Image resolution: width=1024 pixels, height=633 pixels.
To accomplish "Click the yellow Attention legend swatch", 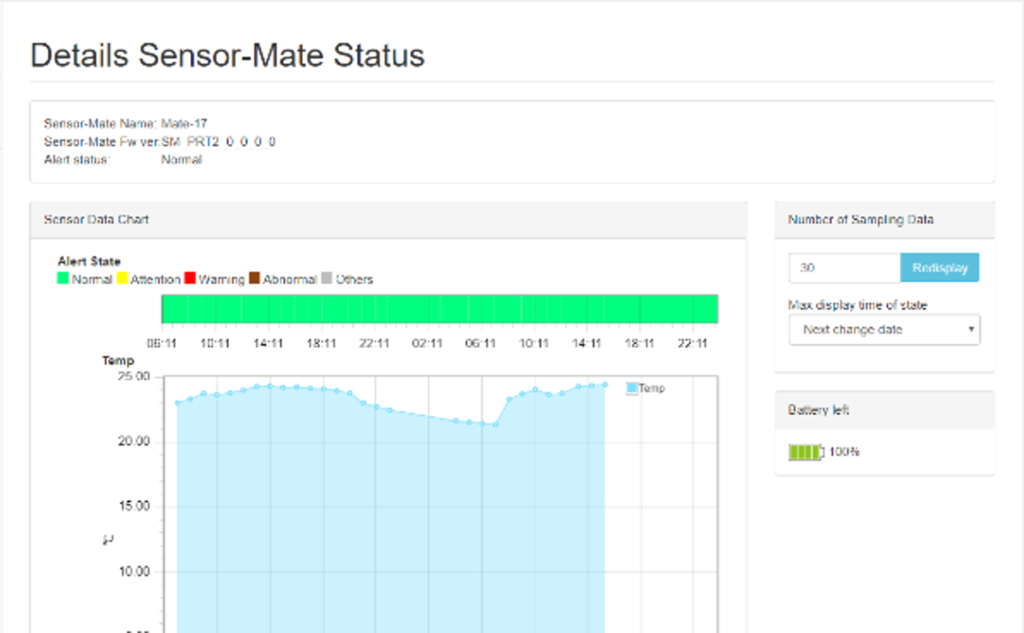I will (x=123, y=279).
